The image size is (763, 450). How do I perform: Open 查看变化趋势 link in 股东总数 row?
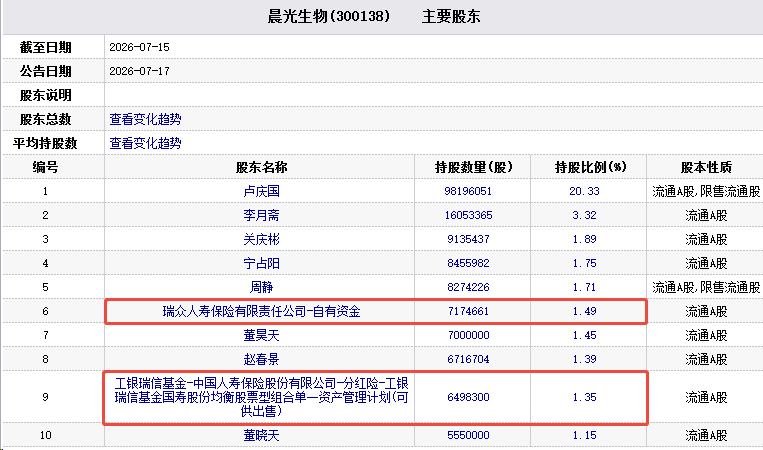tap(145, 119)
